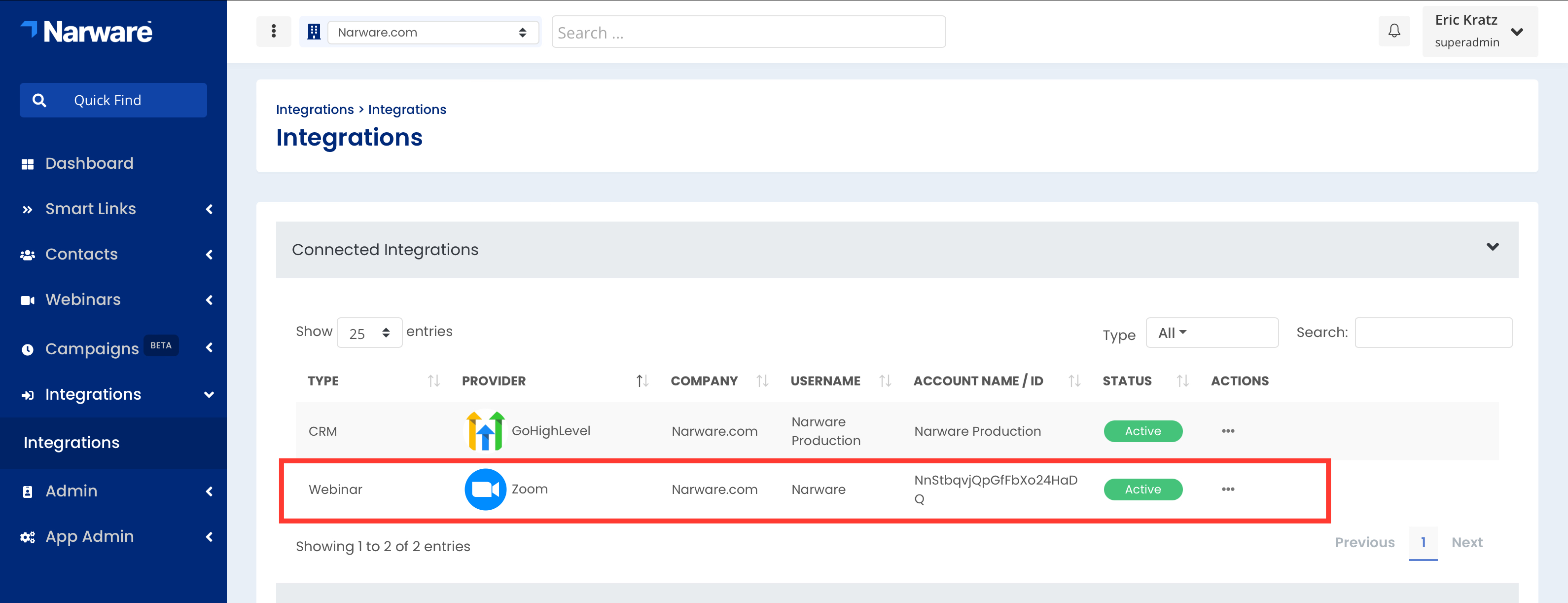Open the Narware.com company selector

[x=433, y=32]
